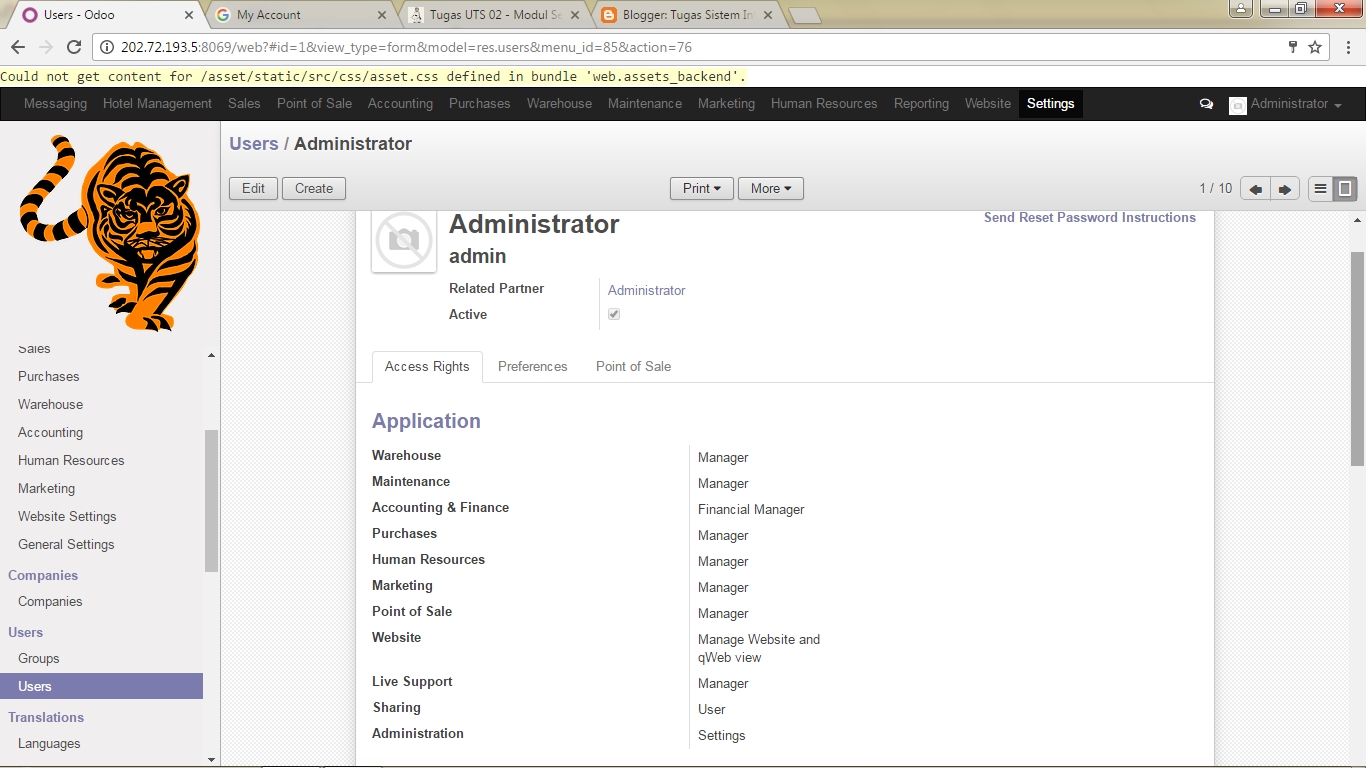Select Purchases in sidebar

click(x=49, y=377)
